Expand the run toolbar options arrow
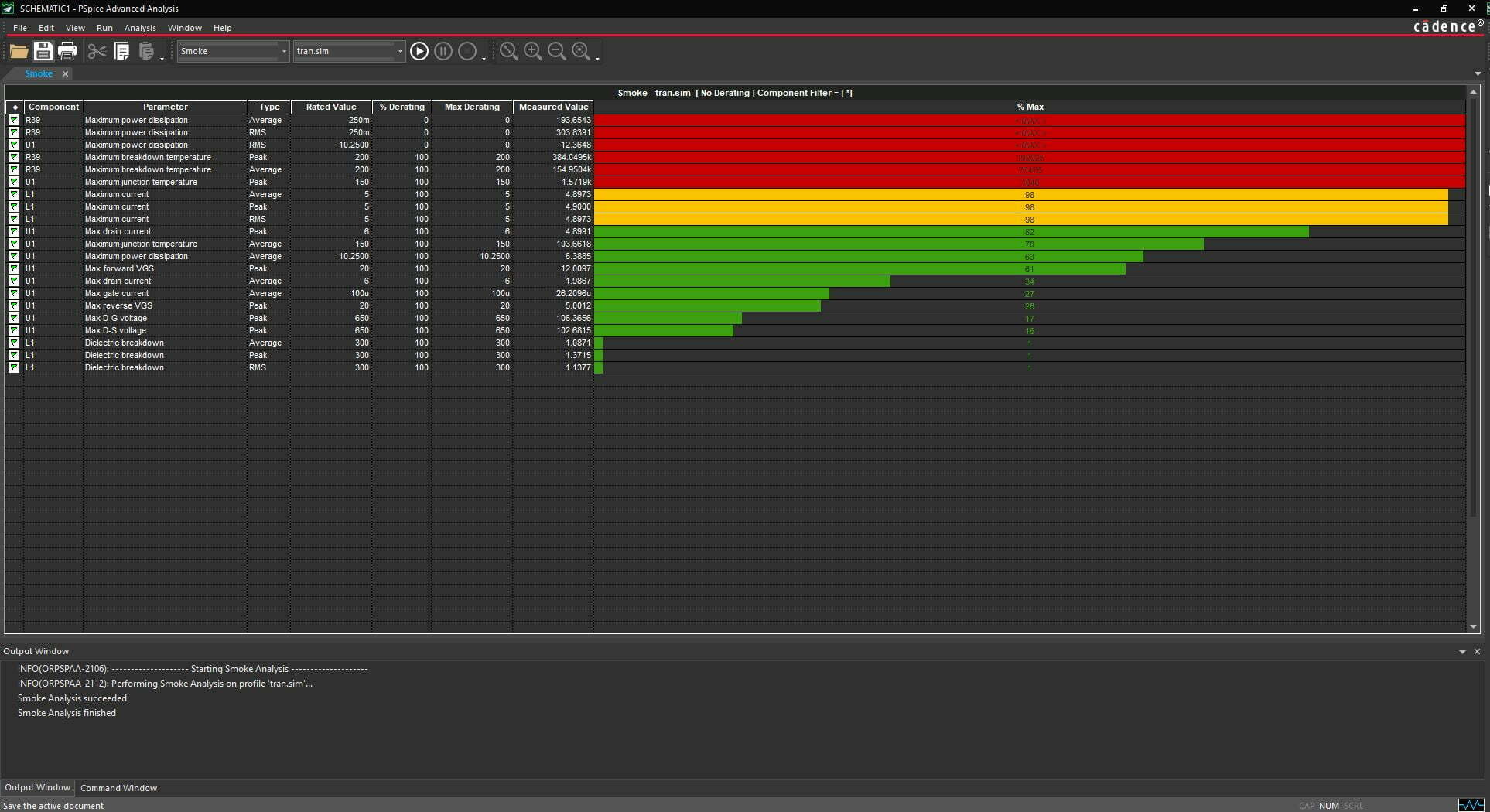Screen dimensions: 1490x812 coord(484,58)
